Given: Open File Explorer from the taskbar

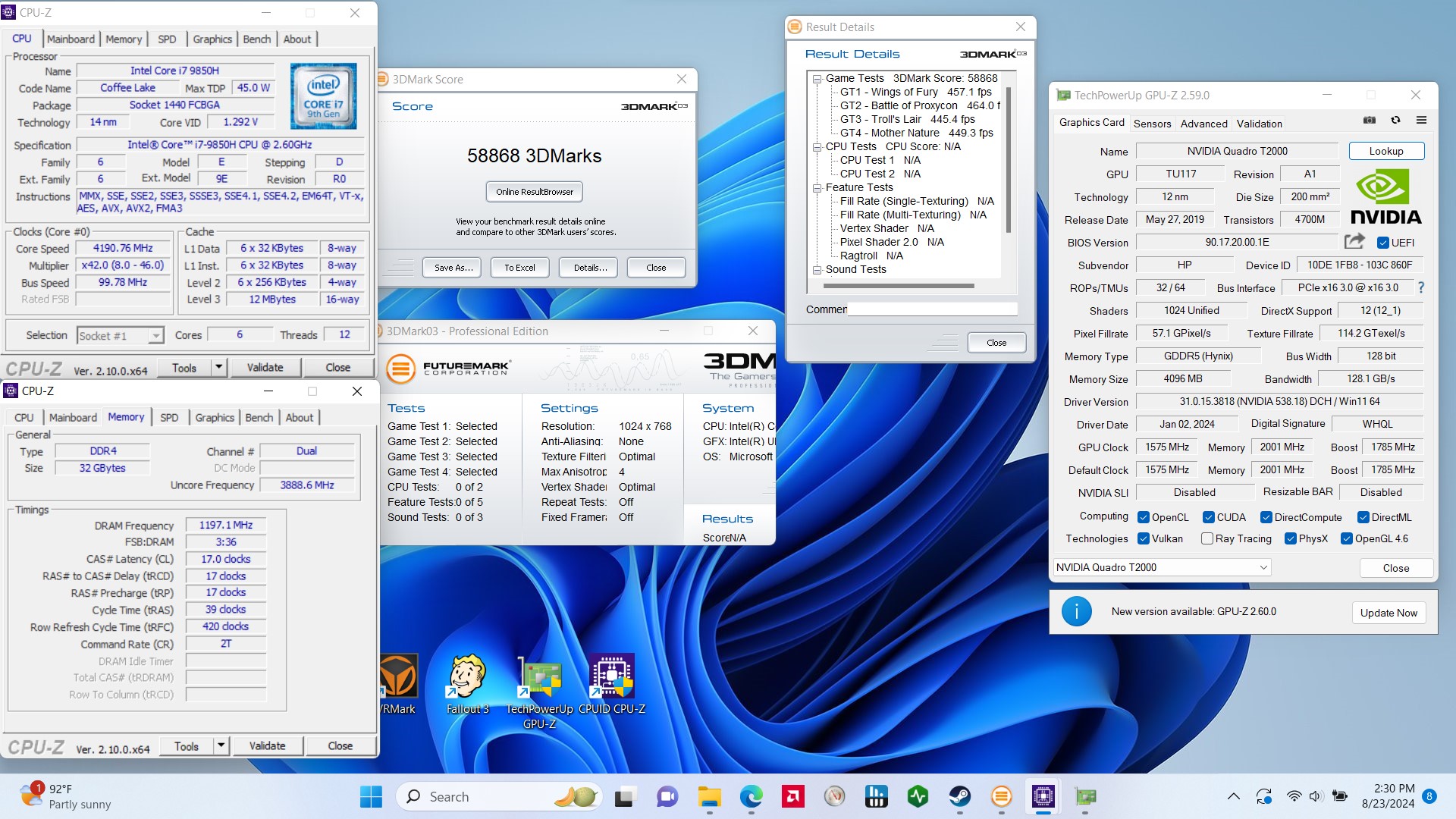Looking at the screenshot, I should coord(709,796).
